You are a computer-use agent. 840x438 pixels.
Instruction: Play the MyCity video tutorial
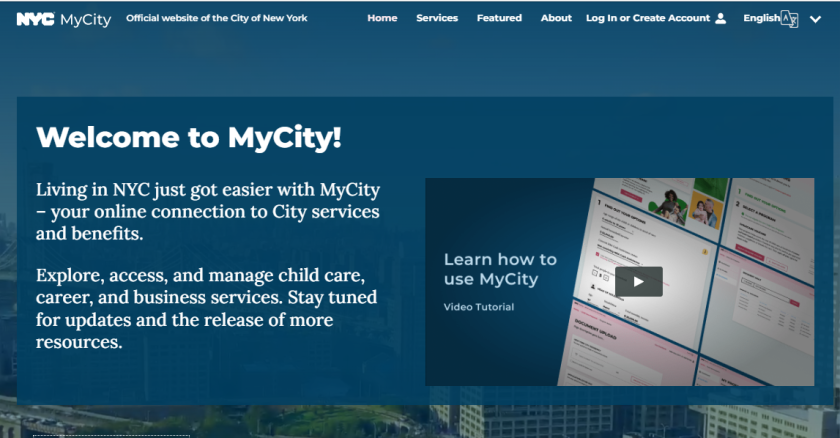click(x=639, y=282)
